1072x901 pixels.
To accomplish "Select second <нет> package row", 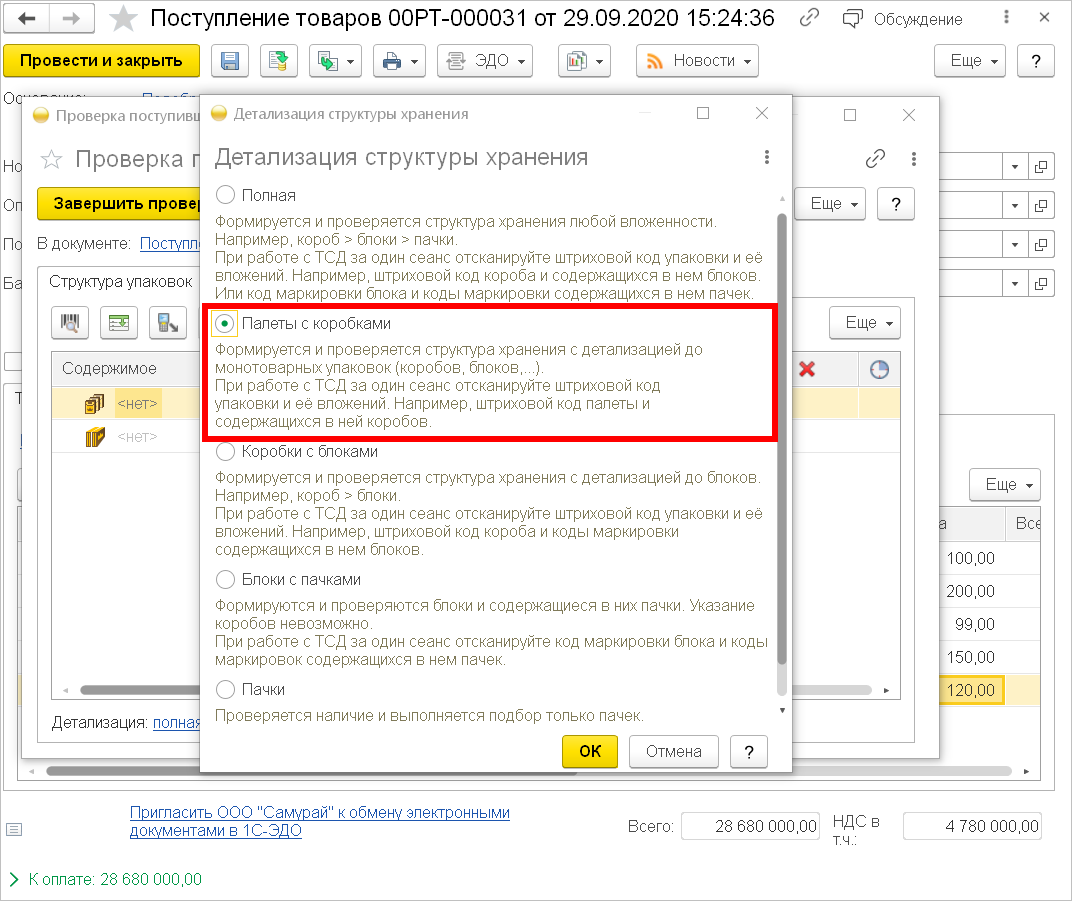I will (x=137, y=436).
